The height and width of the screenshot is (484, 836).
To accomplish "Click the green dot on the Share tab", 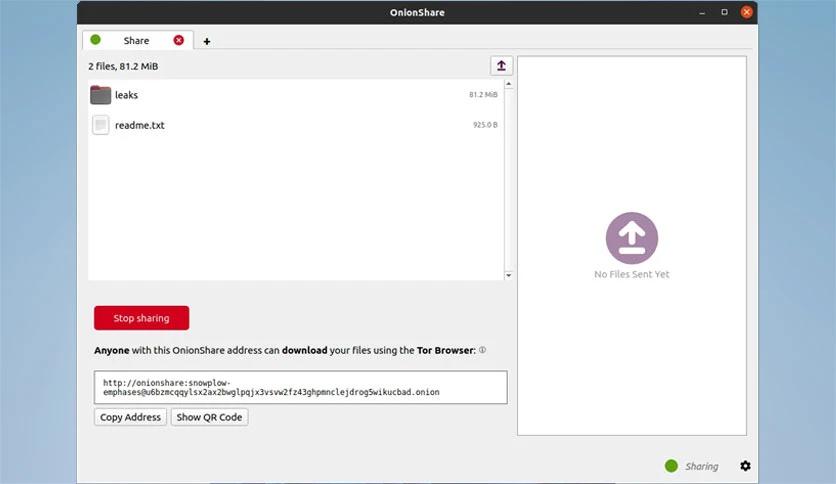I will tap(95, 39).
